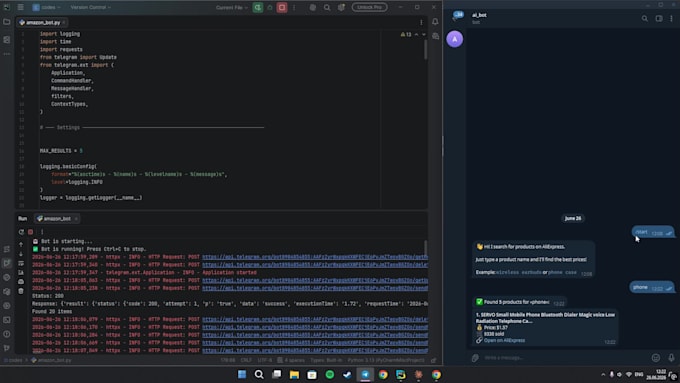
Task: Stop the running program from top toolbar
Action: click(x=282, y=7)
